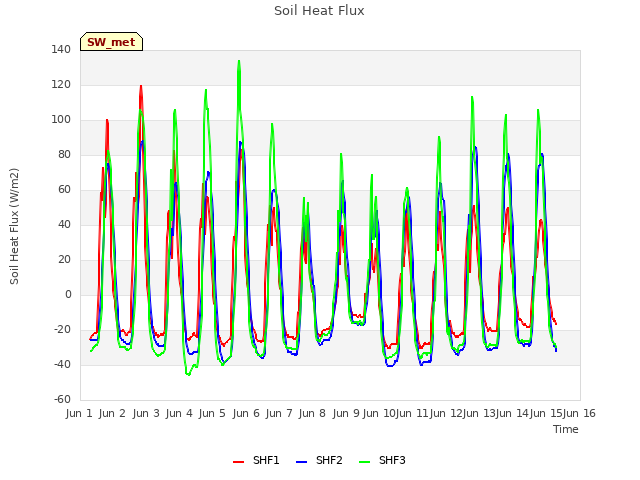Click the green SHF3 minimum below -40 near Jun 4
Image resolution: width=640 pixels, height=480 pixels.
[x=188, y=374]
